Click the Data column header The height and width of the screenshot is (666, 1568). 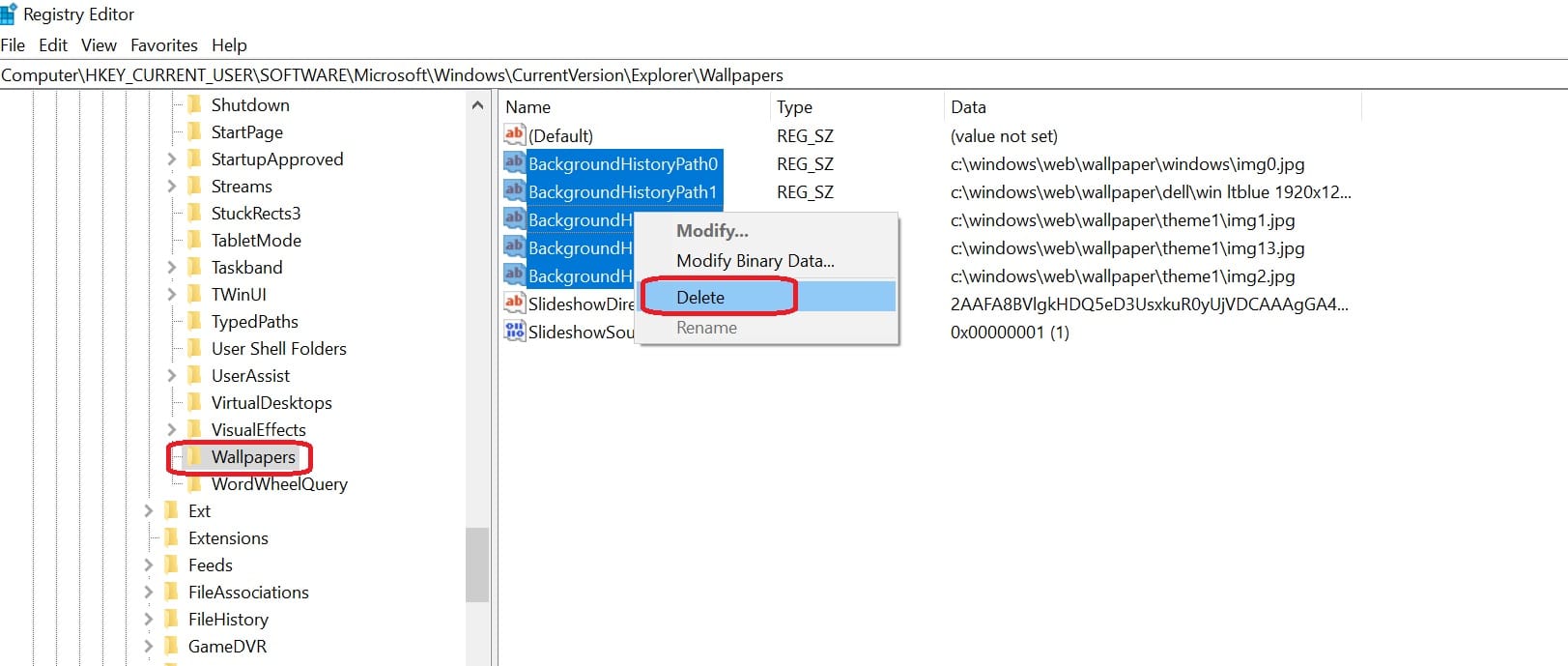968,107
